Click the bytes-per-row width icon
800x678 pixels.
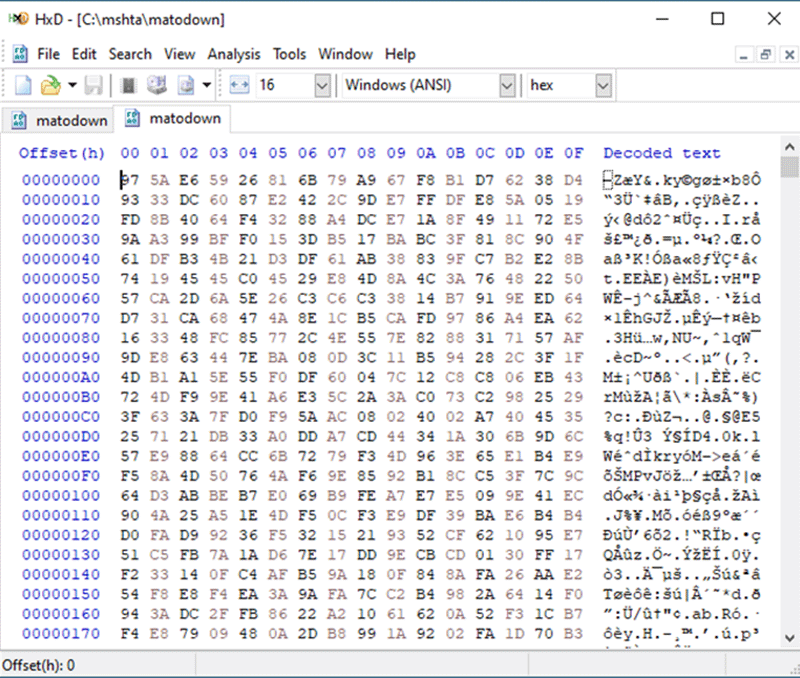coord(239,85)
